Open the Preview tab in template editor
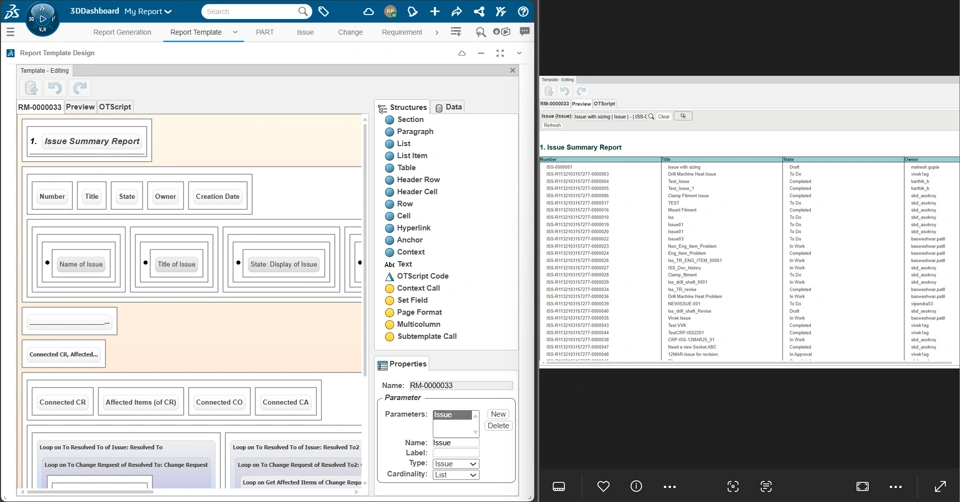960x502 pixels. pyautogui.click(x=80, y=107)
